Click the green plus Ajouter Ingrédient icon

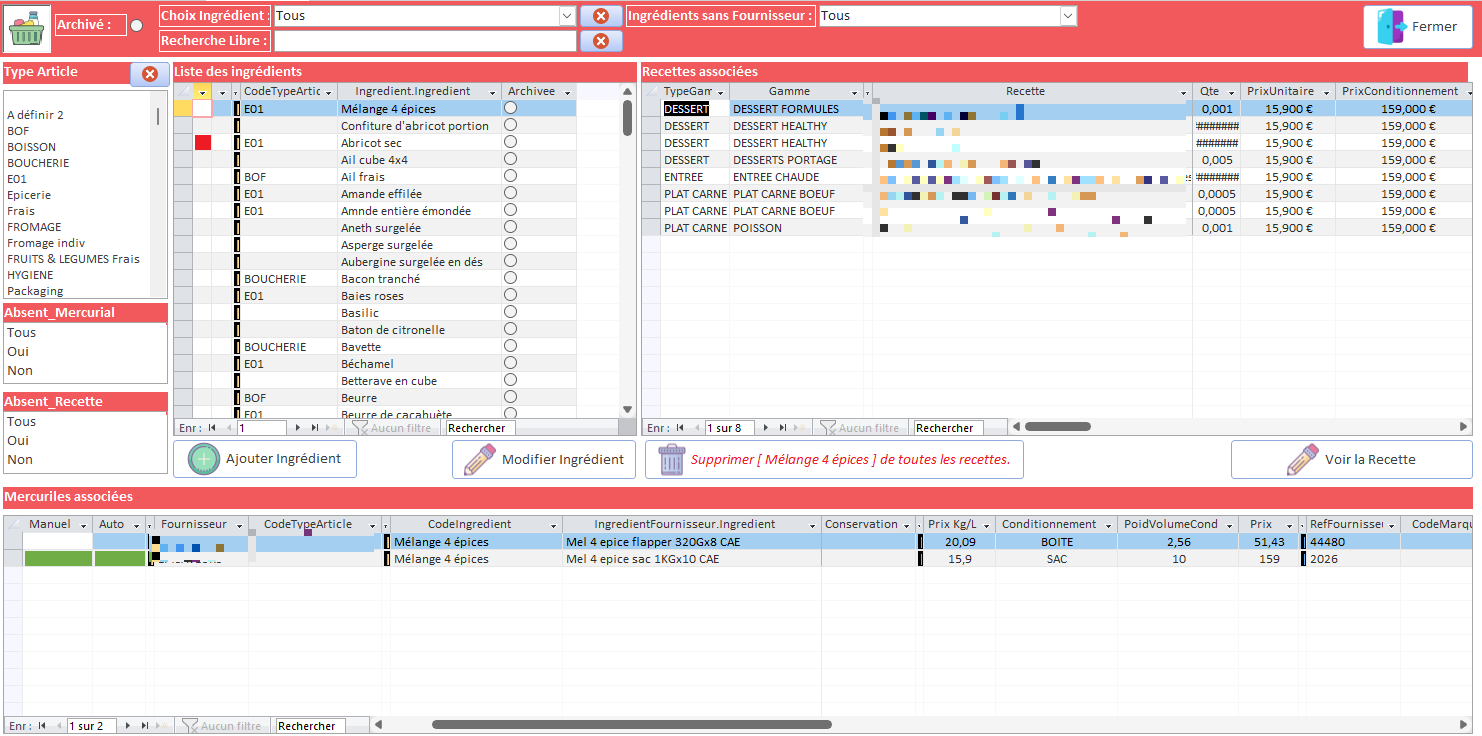click(204, 459)
